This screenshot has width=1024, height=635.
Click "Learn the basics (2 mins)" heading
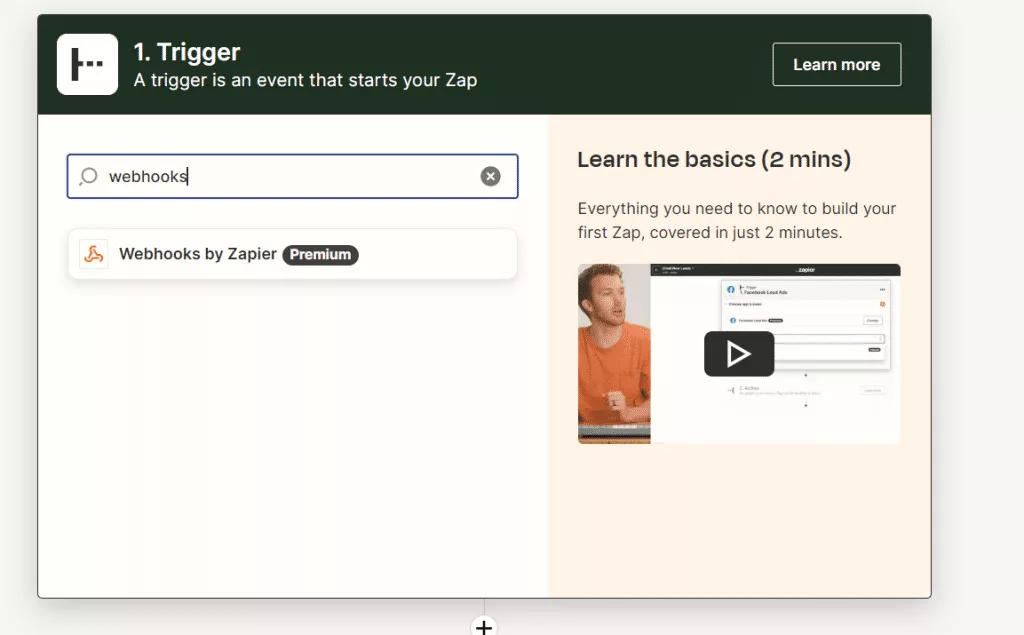(714, 159)
